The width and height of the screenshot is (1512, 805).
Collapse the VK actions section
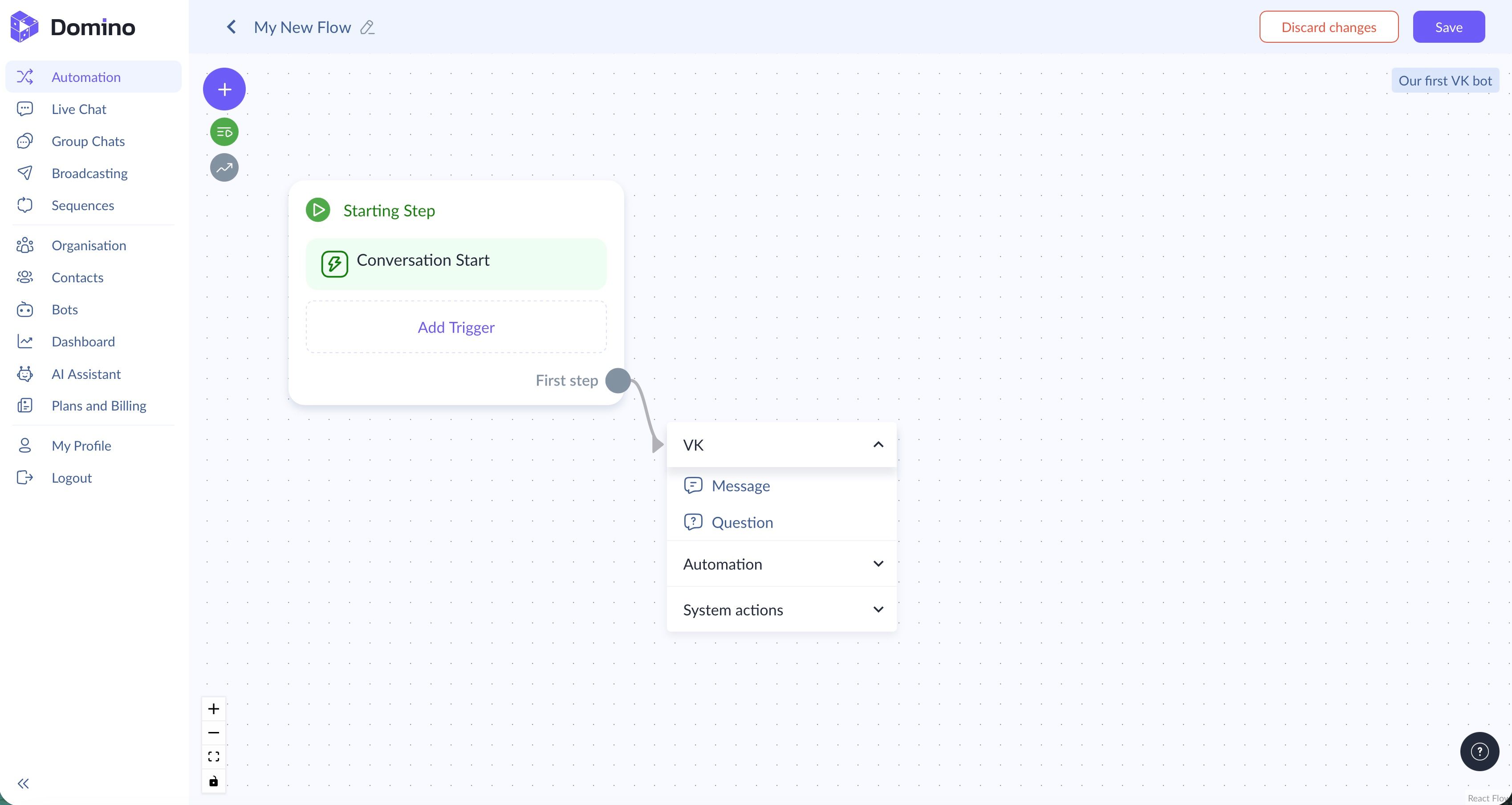click(878, 444)
